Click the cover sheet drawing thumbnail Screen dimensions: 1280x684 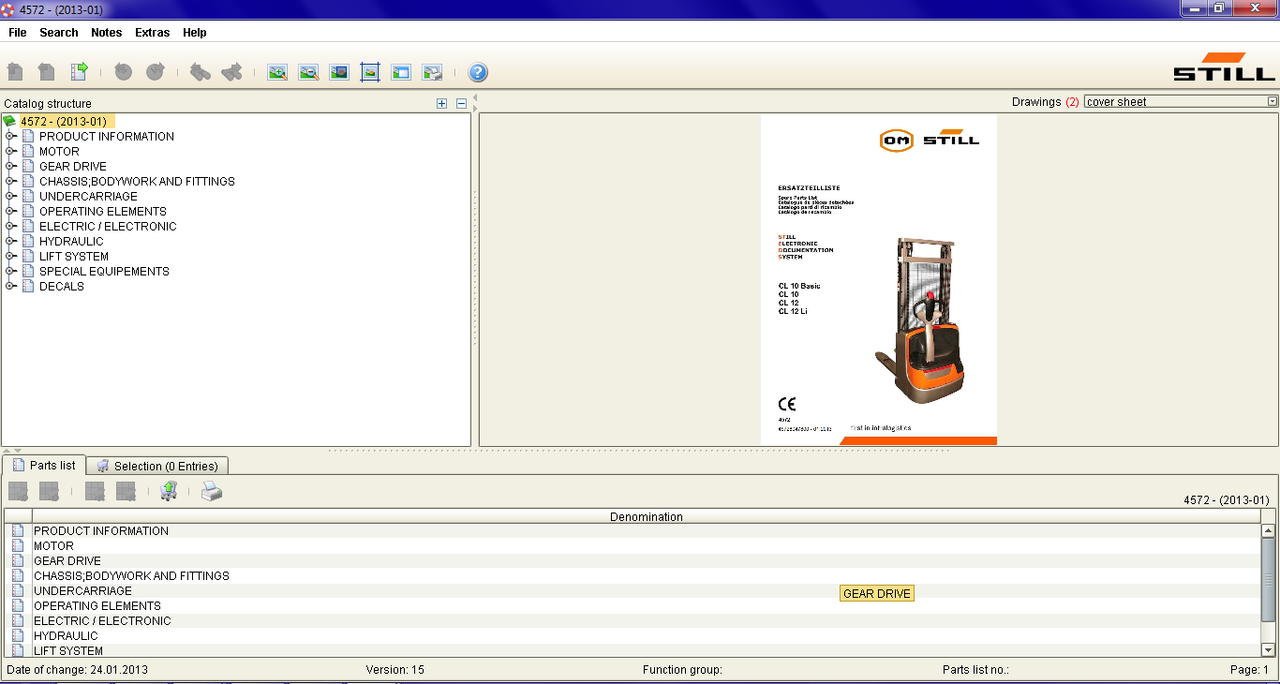tap(879, 279)
